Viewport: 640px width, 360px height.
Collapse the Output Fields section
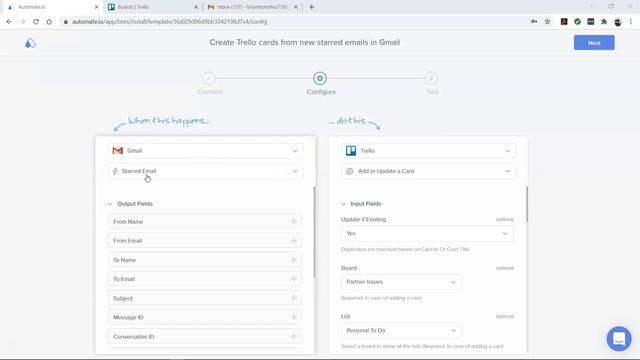[110, 204]
